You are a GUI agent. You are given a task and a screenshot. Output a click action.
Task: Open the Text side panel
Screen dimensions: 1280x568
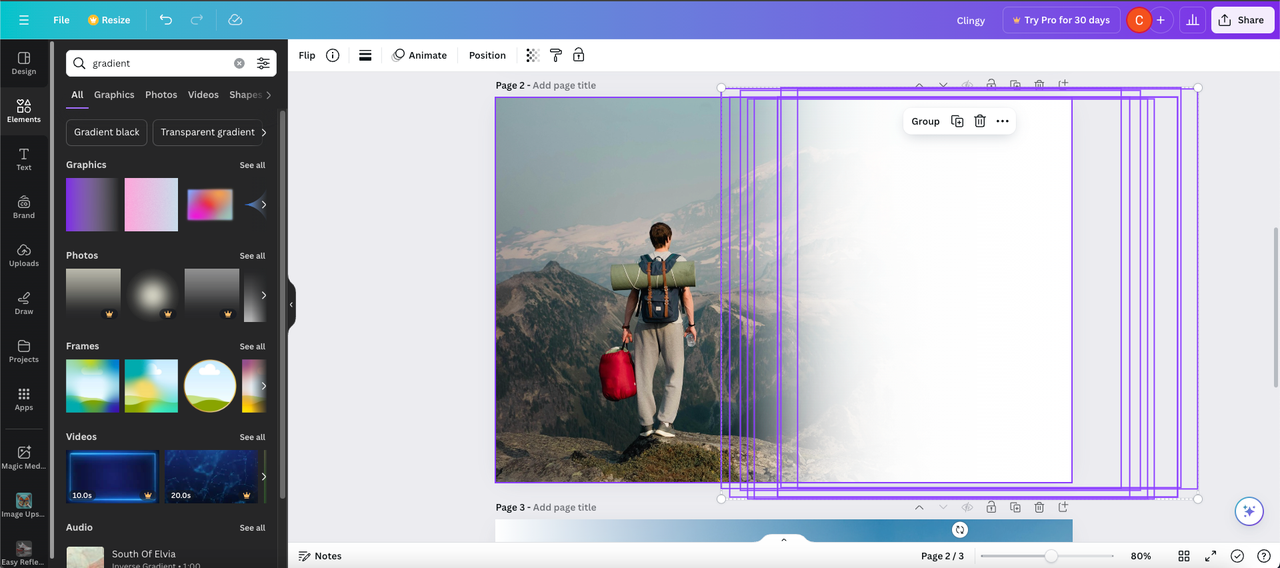point(24,159)
